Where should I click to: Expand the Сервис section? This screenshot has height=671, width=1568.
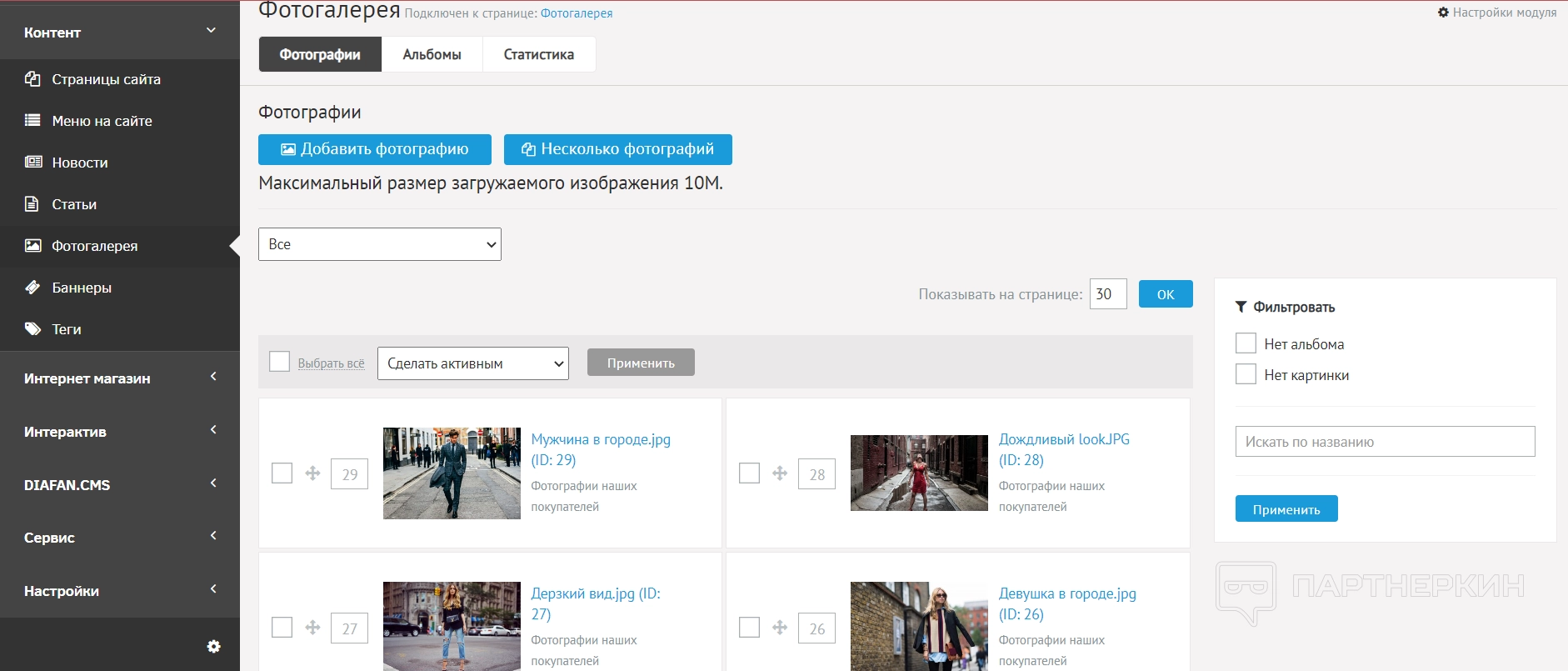pos(120,537)
